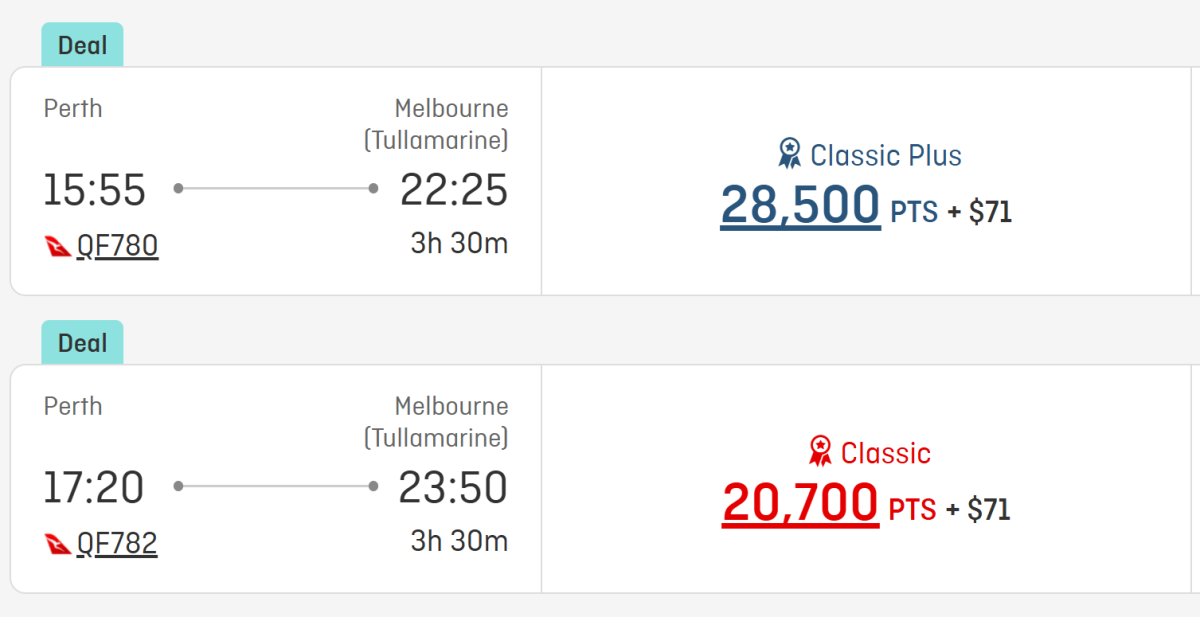Click the 3h 30m duration for QF780

click(x=459, y=243)
